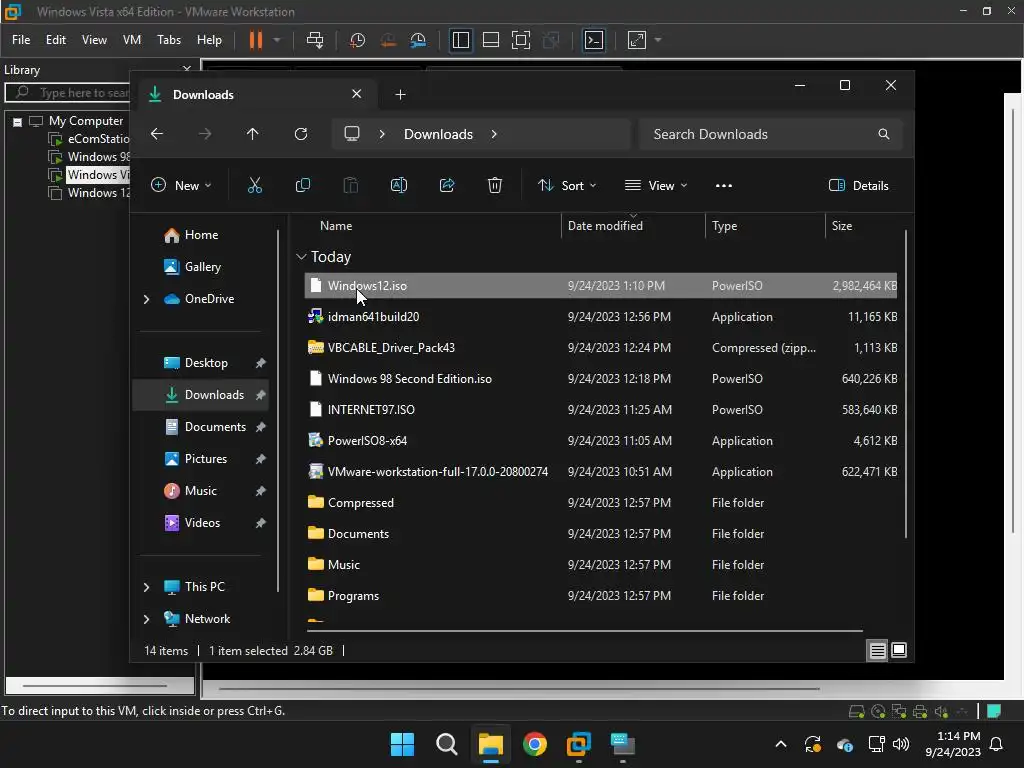Open the See more three-dots menu
The width and height of the screenshot is (1024, 768).
[x=724, y=185]
